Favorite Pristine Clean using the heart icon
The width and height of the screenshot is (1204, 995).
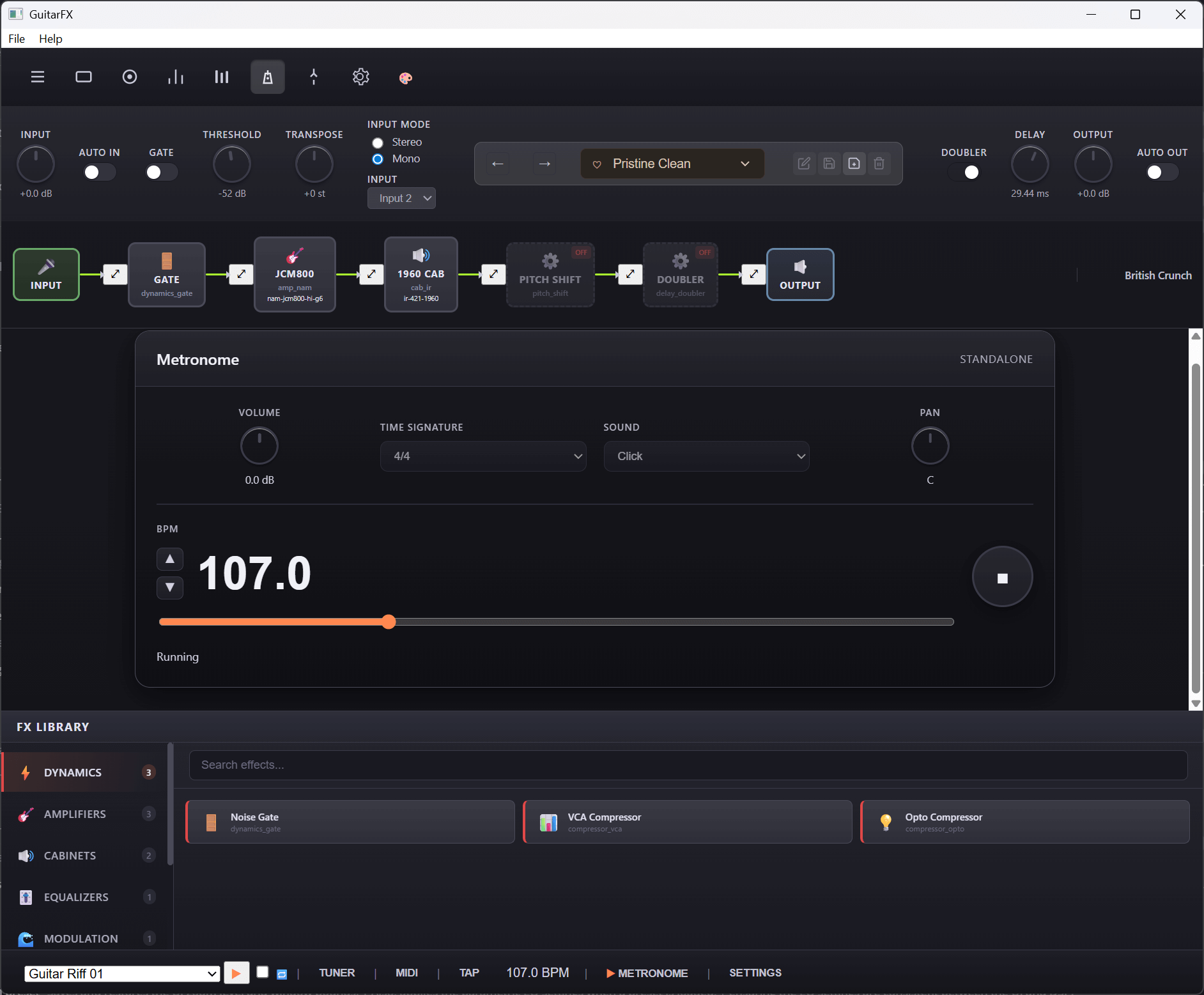pos(598,164)
